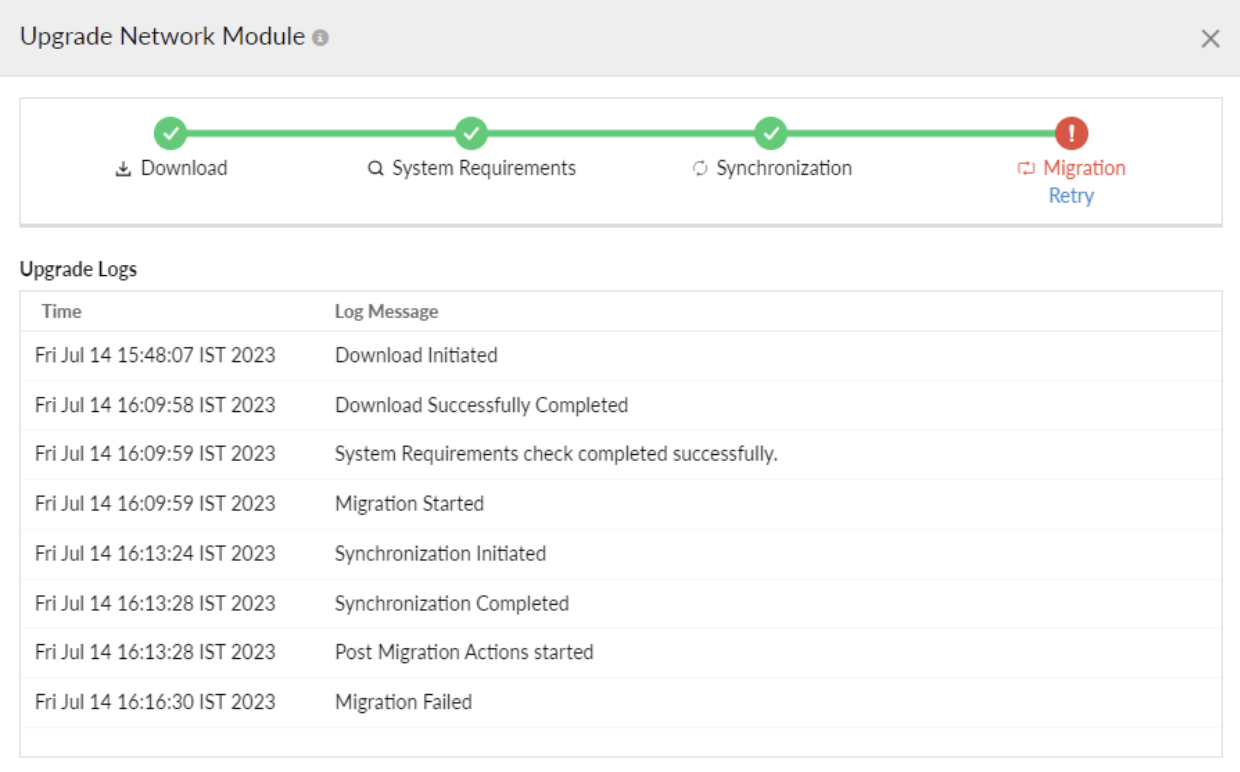Click the Log Message column header

point(386,311)
